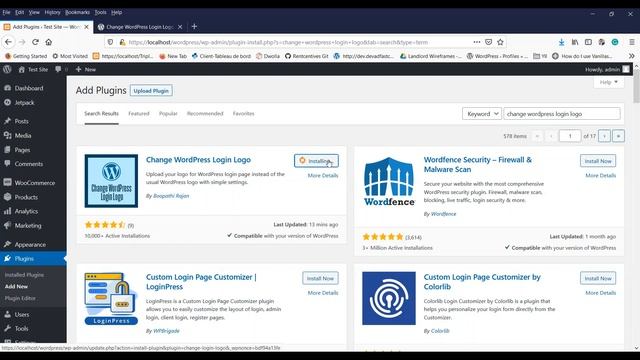Click the current page number field
Viewport: 640px width, 360px height.
click(570, 136)
